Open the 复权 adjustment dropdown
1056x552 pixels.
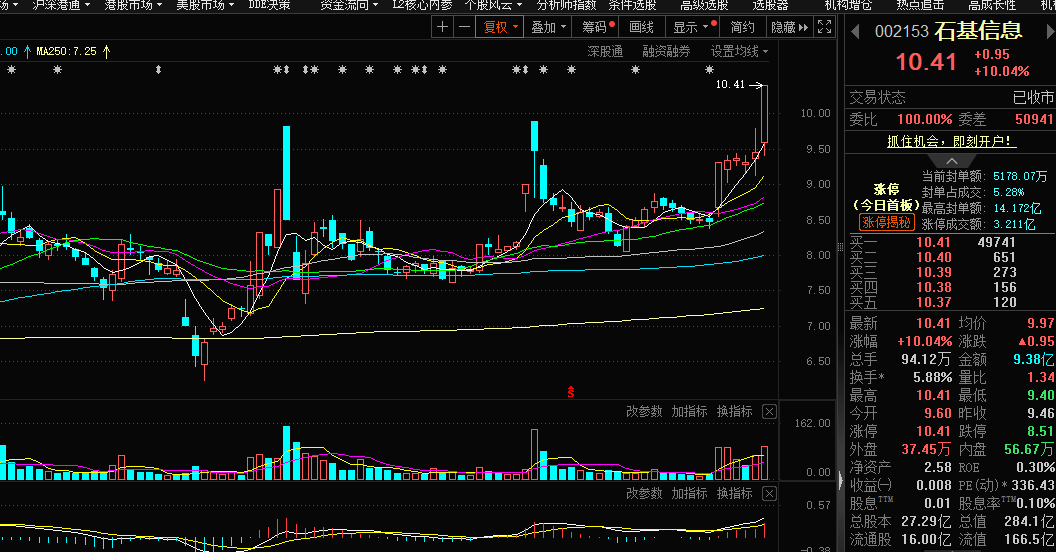pyautogui.click(x=500, y=28)
